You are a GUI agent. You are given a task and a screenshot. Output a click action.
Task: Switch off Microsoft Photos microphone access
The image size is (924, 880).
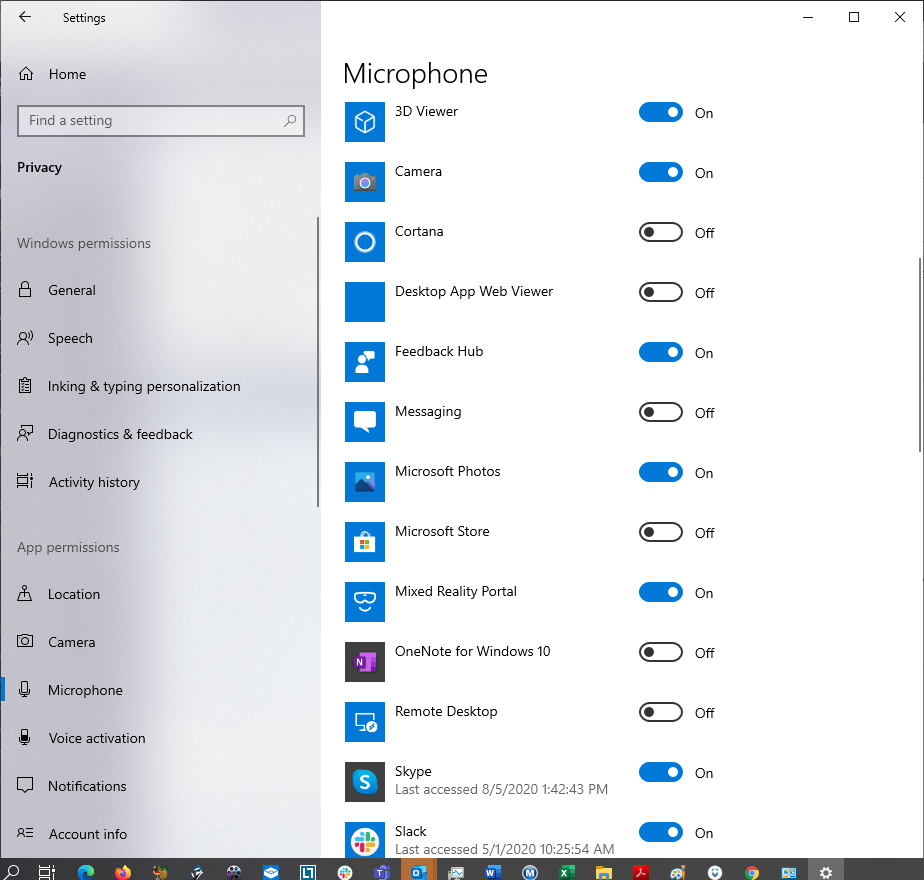[x=661, y=473]
